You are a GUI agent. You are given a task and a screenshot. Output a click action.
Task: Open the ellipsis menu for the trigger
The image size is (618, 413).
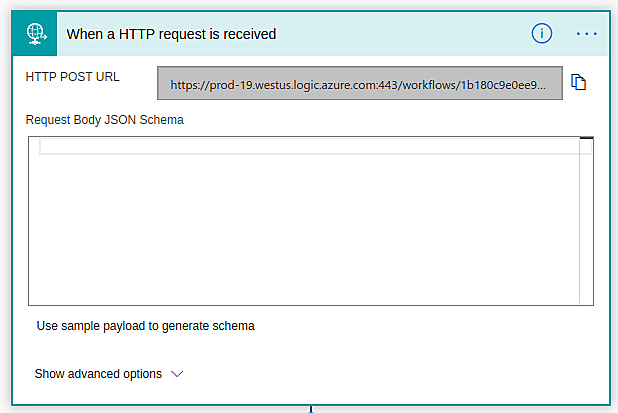587,33
